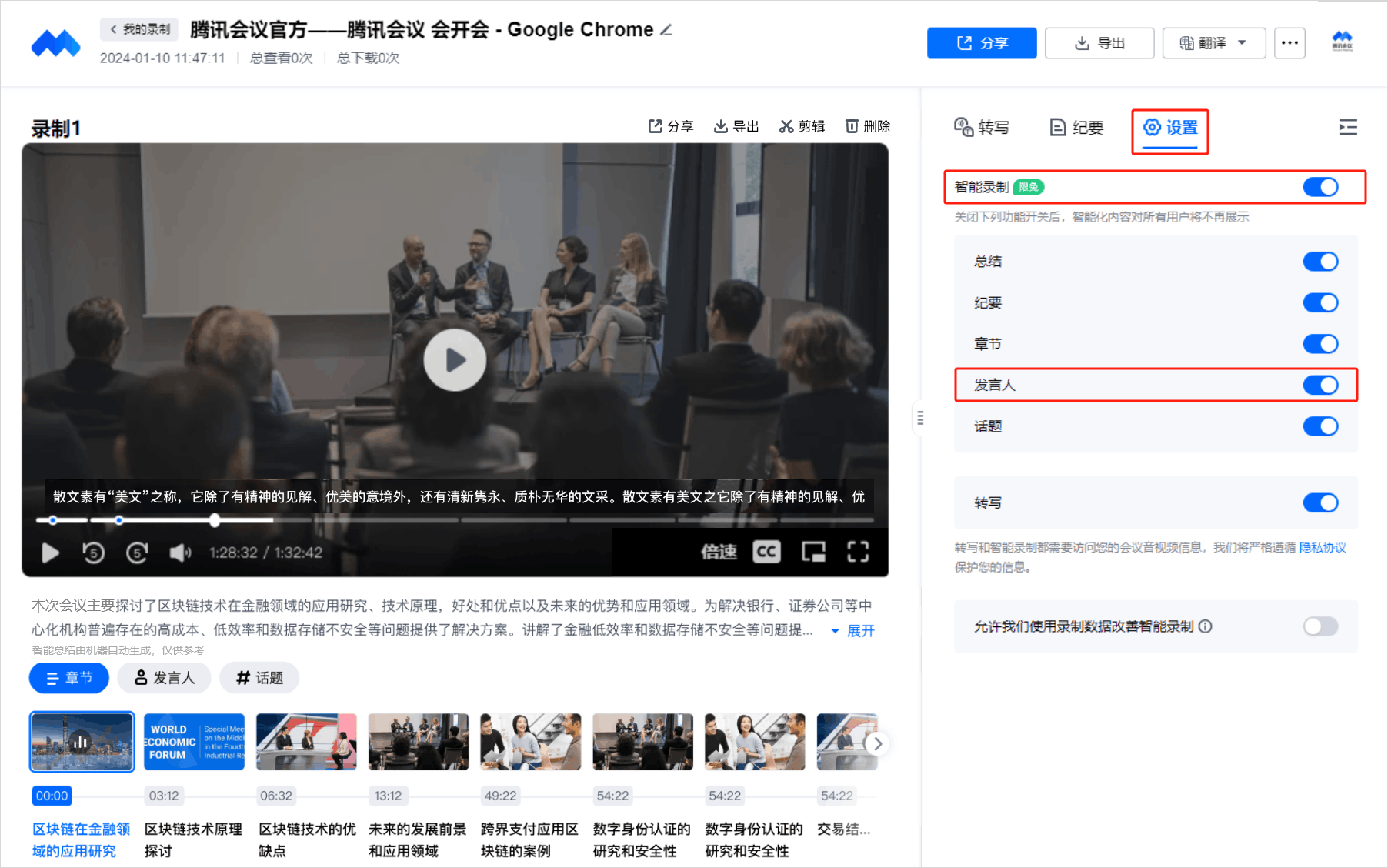The height and width of the screenshot is (868, 1388).
Task: Open the 翻译 dropdown
Action: [1213, 43]
